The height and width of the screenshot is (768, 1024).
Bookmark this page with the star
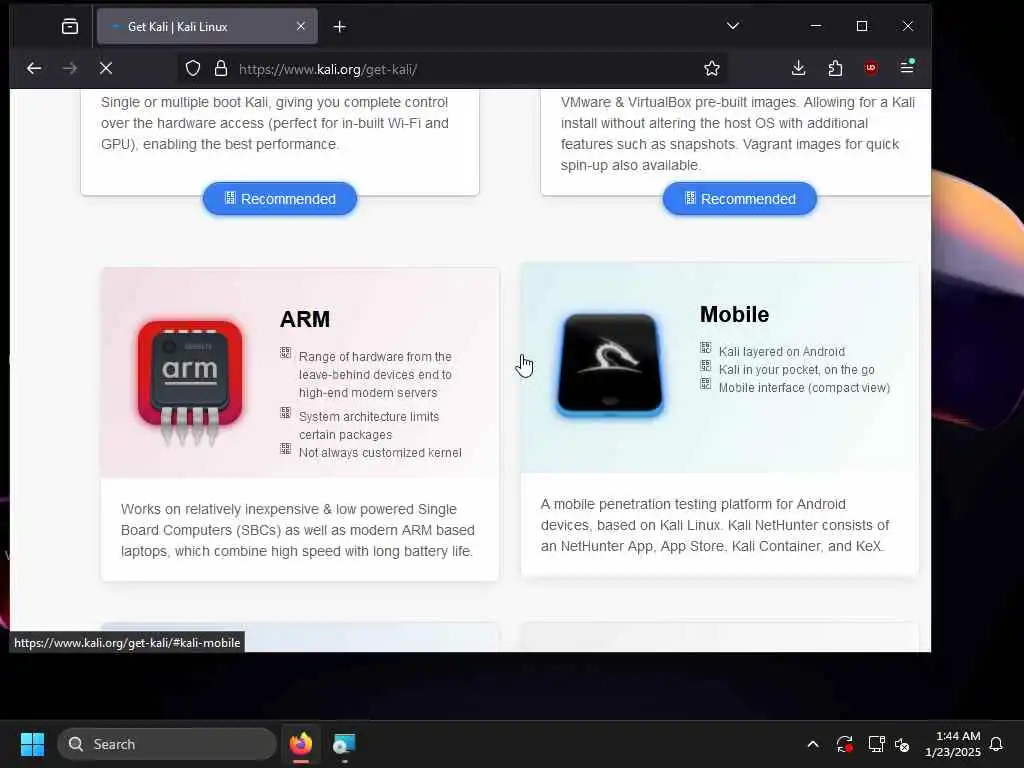pos(712,69)
